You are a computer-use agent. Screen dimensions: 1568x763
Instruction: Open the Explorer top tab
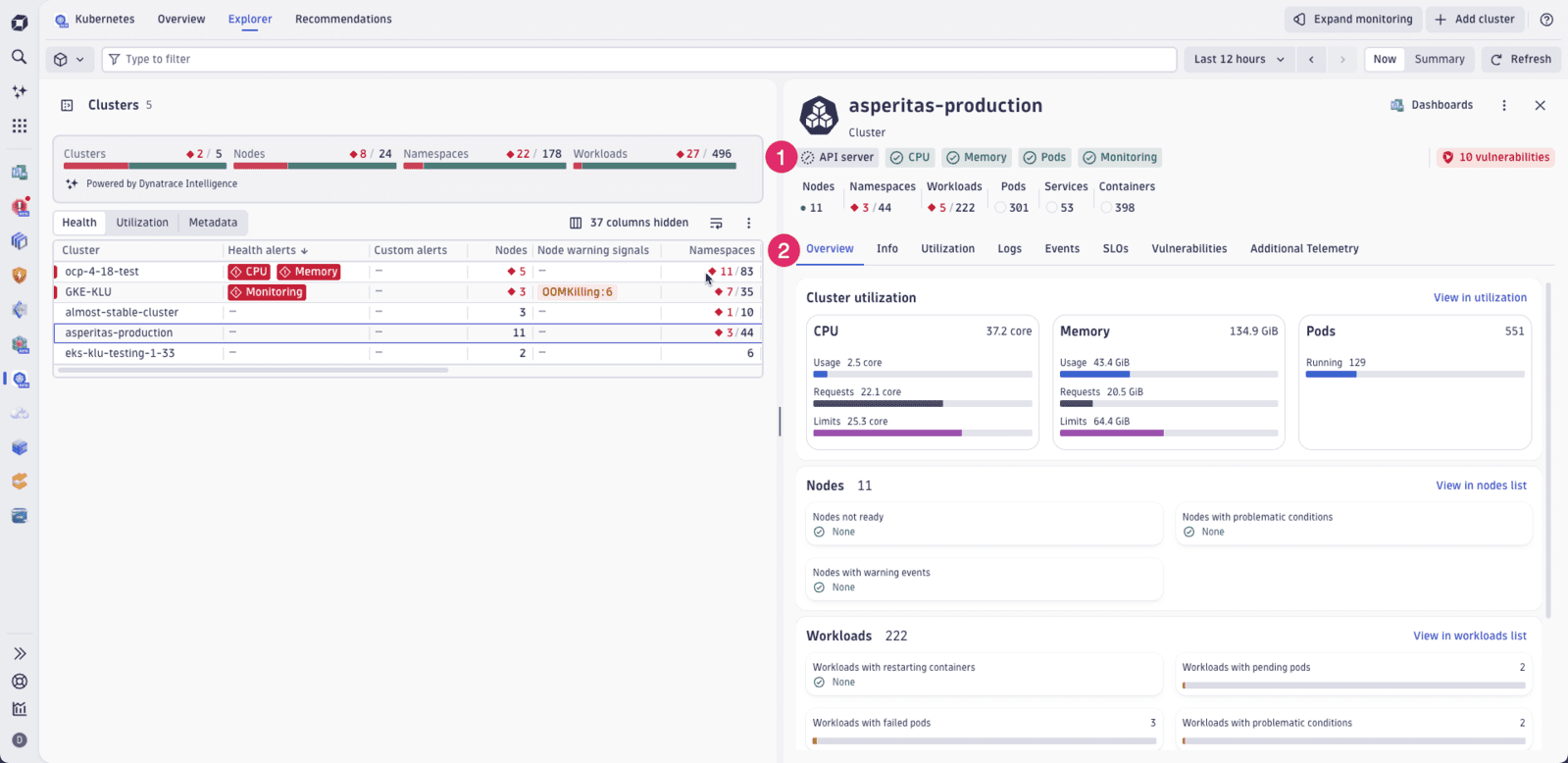250,19
